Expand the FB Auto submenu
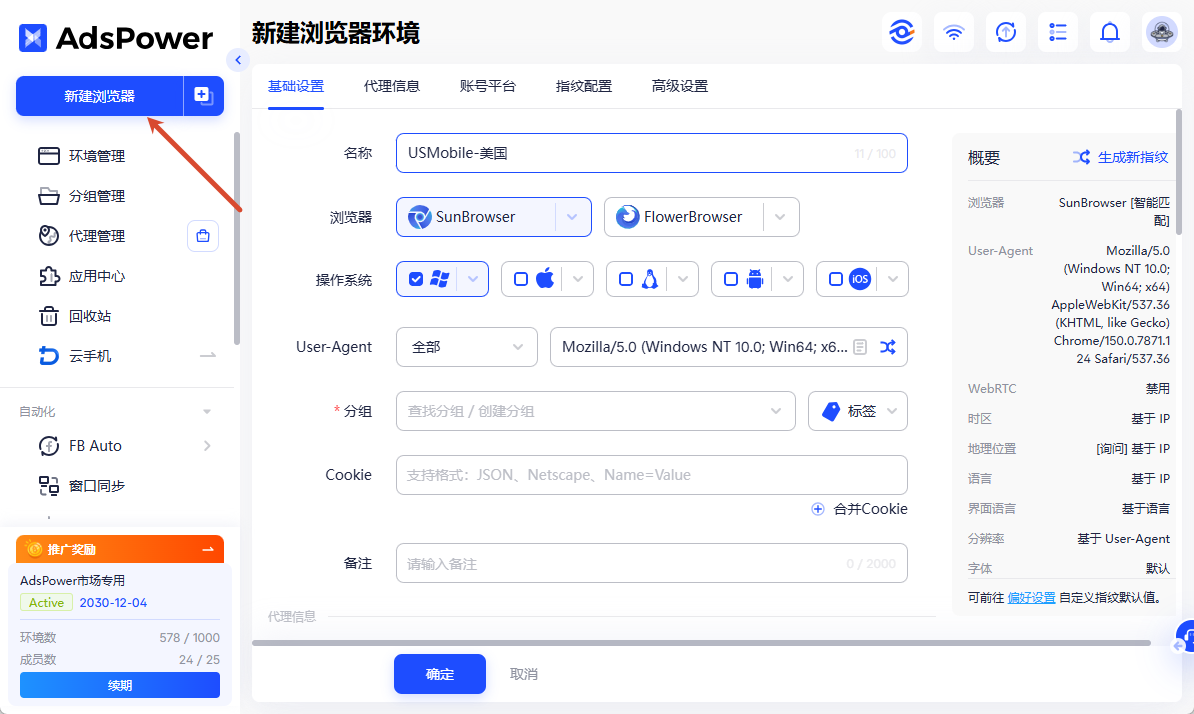 pyautogui.click(x=207, y=445)
